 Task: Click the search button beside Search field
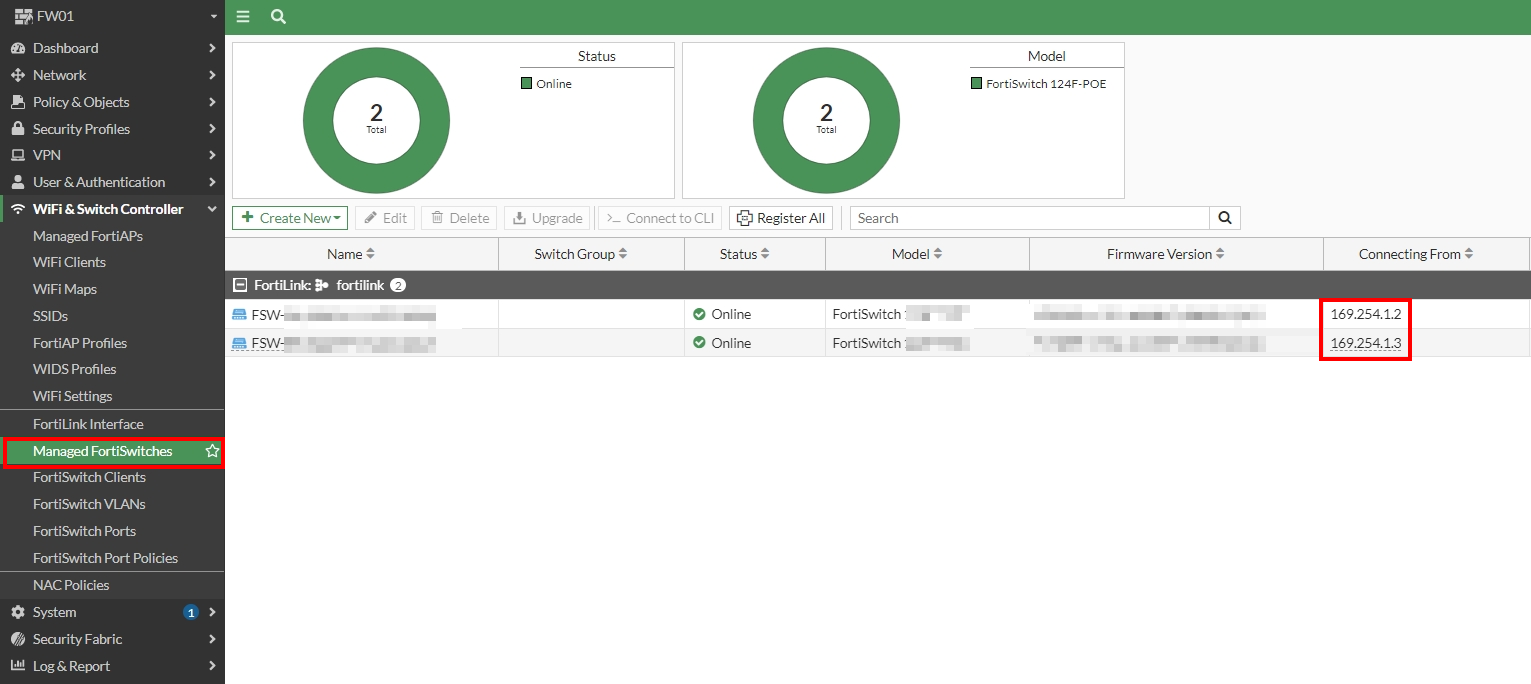point(1225,218)
